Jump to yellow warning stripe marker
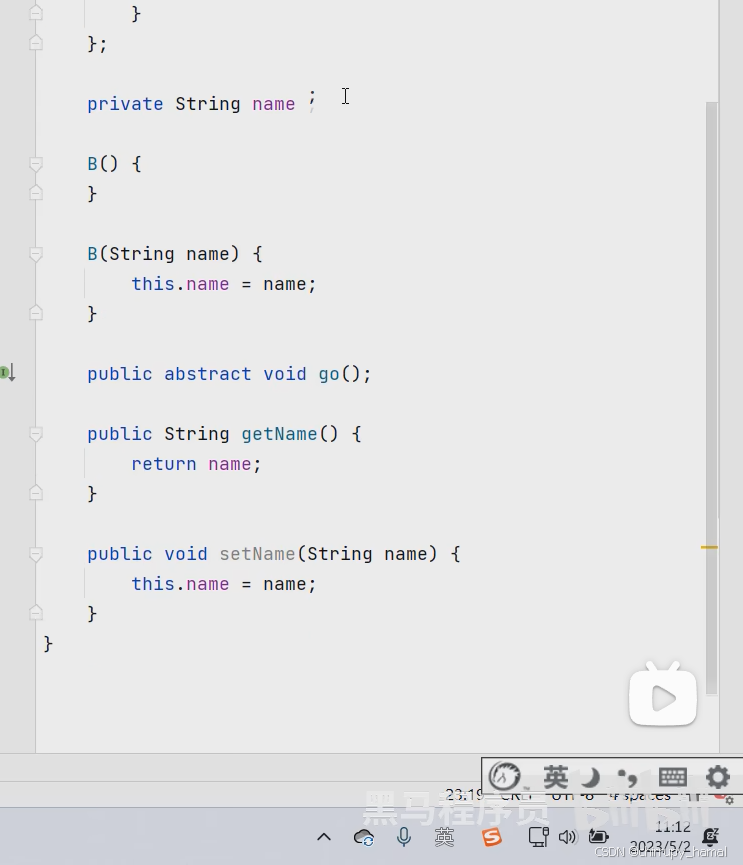The height and width of the screenshot is (865, 743). point(709,547)
